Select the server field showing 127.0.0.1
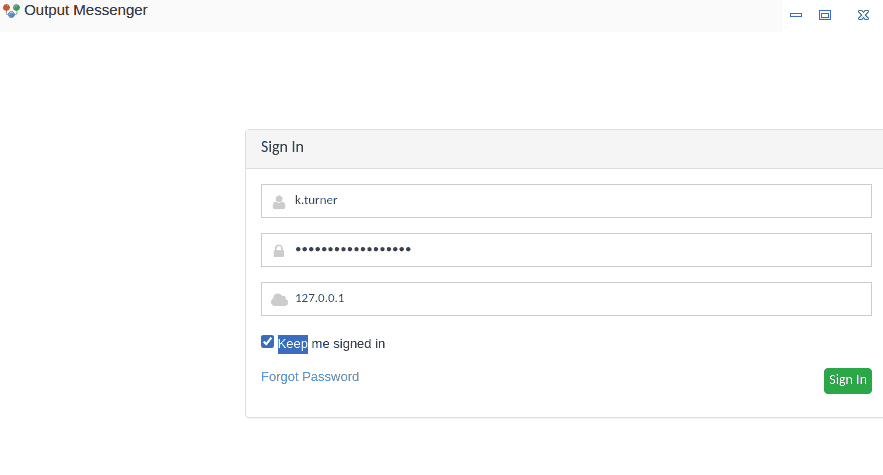The image size is (883, 475). point(580,299)
